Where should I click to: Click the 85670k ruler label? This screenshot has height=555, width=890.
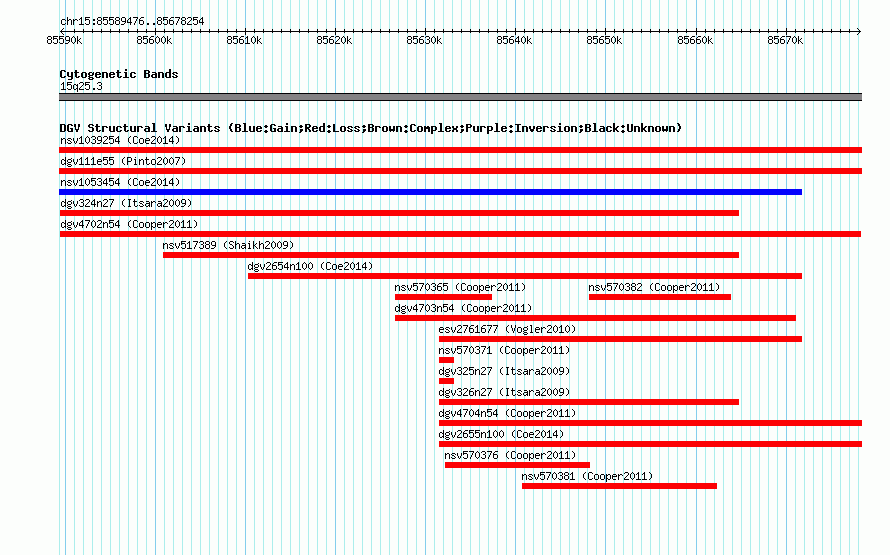click(x=785, y=40)
